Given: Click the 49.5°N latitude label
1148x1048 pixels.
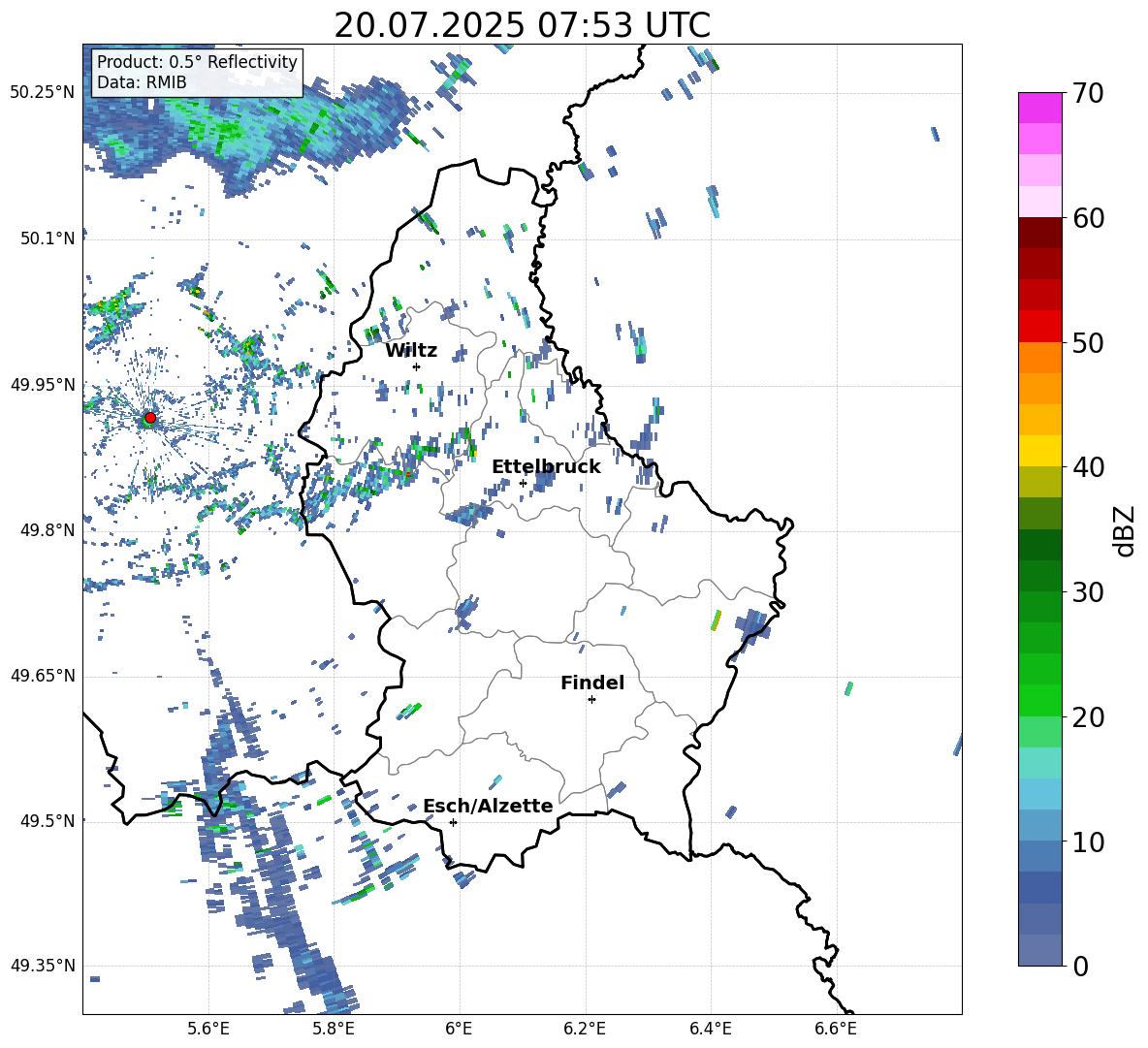Looking at the screenshot, I should click(48, 821).
